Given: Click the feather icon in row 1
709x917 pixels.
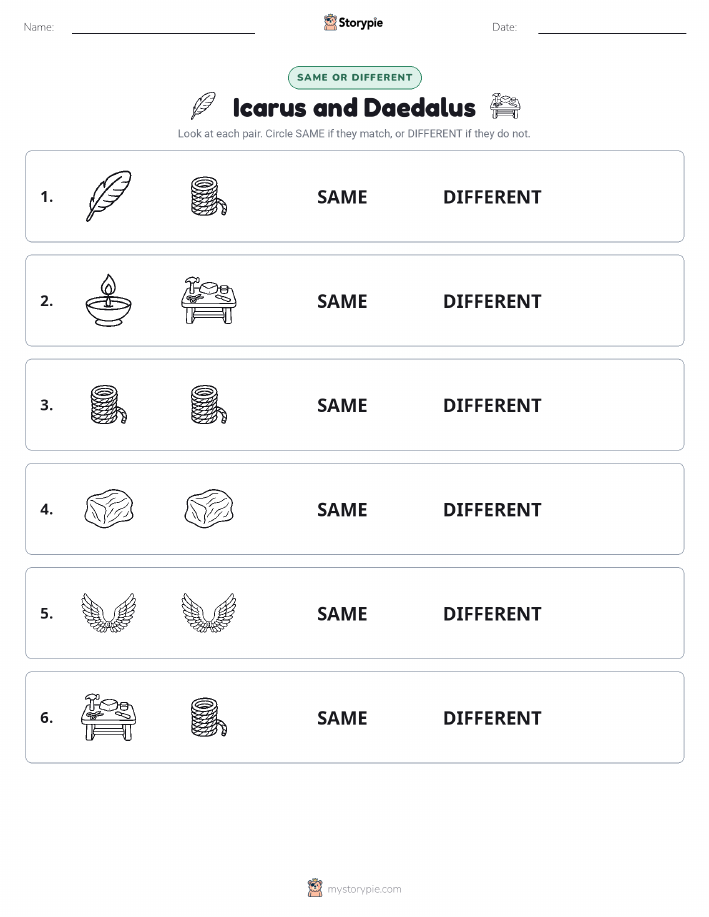Looking at the screenshot, I should (x=109, y=196).
